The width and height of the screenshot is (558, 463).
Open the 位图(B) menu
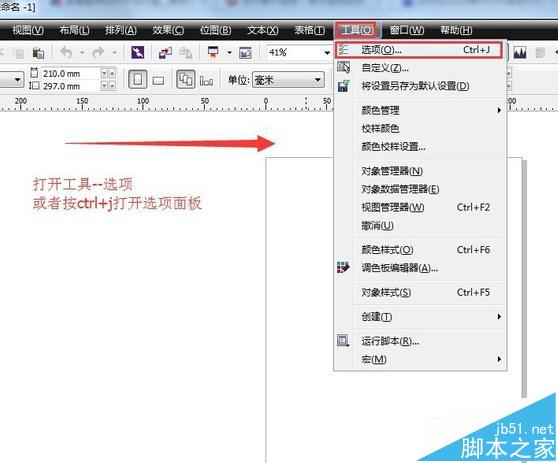[215, 30]
